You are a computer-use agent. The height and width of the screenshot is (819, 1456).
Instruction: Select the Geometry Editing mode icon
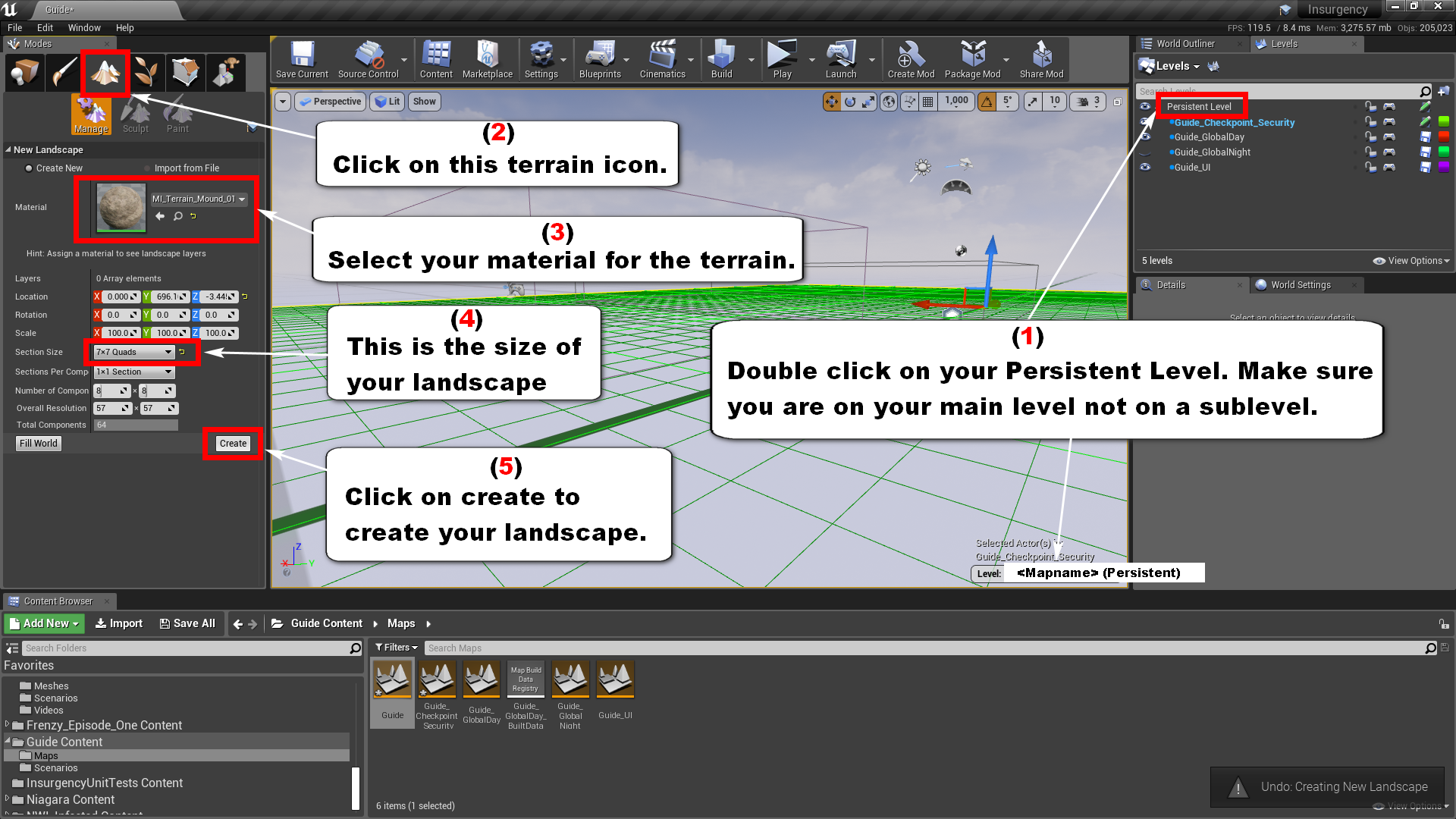[x=186, y=73]
